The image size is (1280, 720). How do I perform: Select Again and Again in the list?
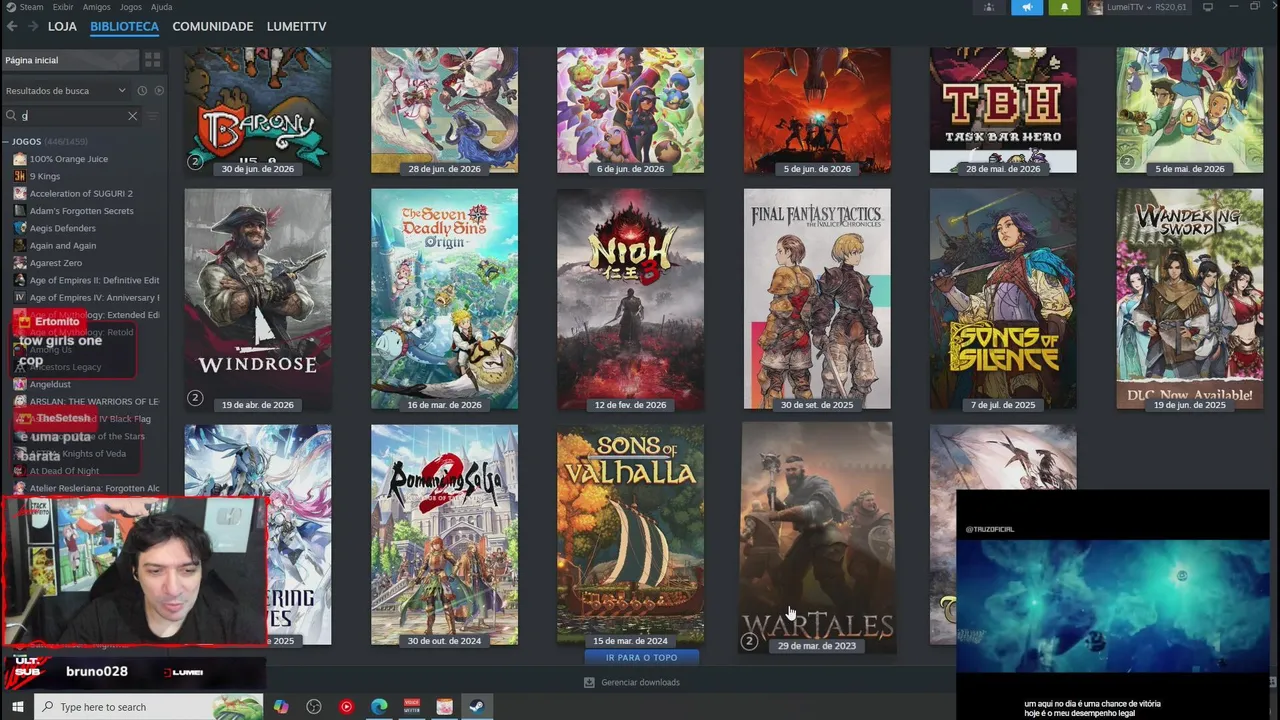tap(63, 246)
